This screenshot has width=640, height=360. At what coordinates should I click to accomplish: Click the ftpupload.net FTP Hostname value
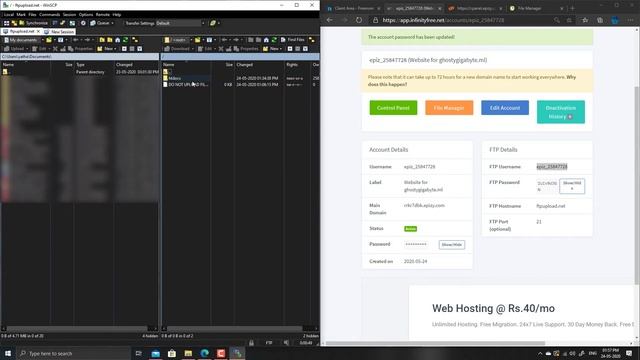pos(551,206)
